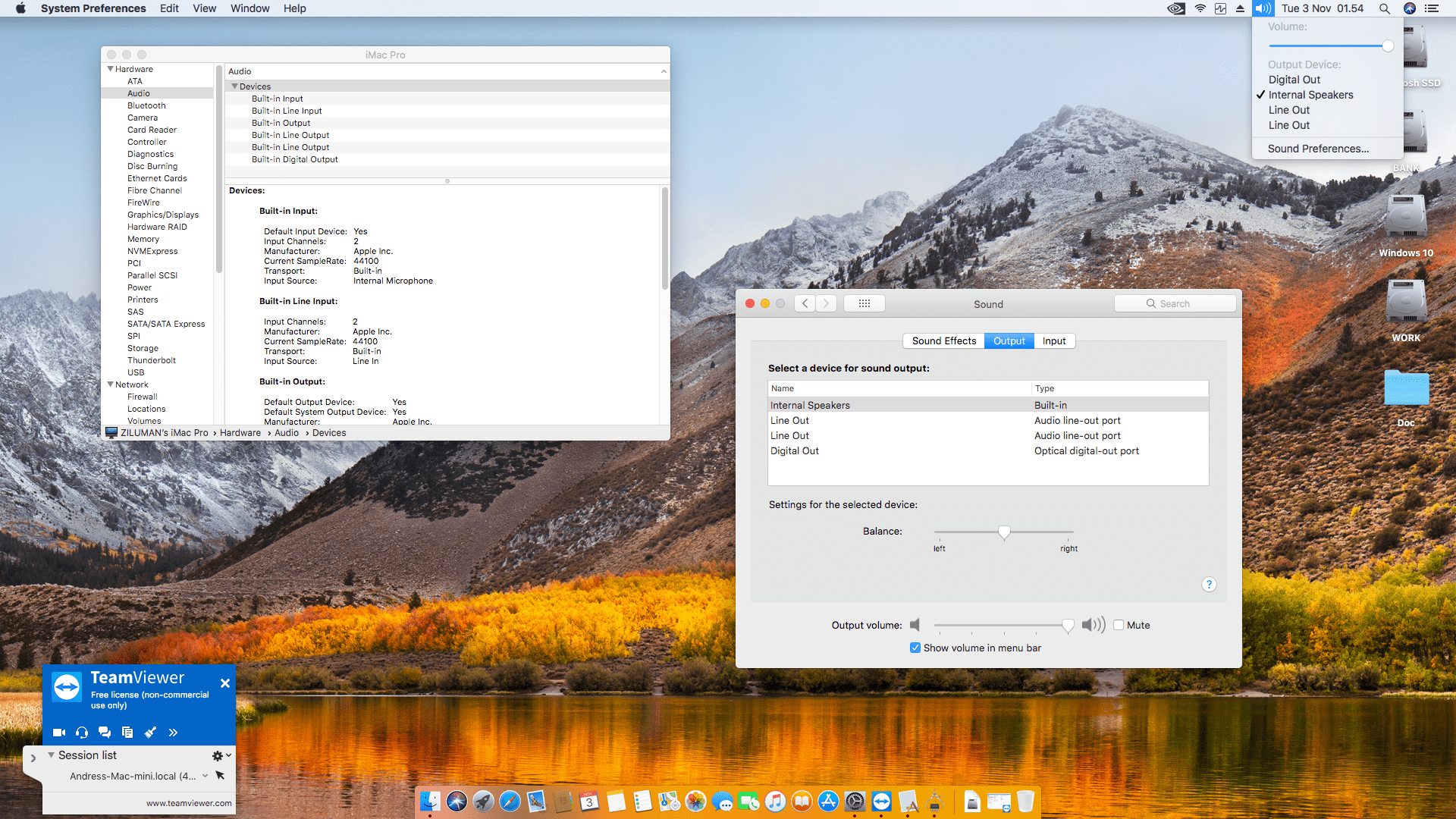Open the Window menu
The image size is (1456, 819).
point(249,8)
